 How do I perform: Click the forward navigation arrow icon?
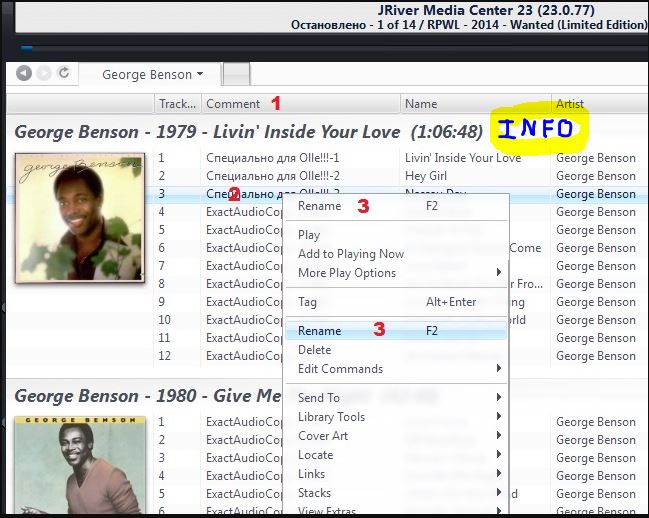point(43,73)
